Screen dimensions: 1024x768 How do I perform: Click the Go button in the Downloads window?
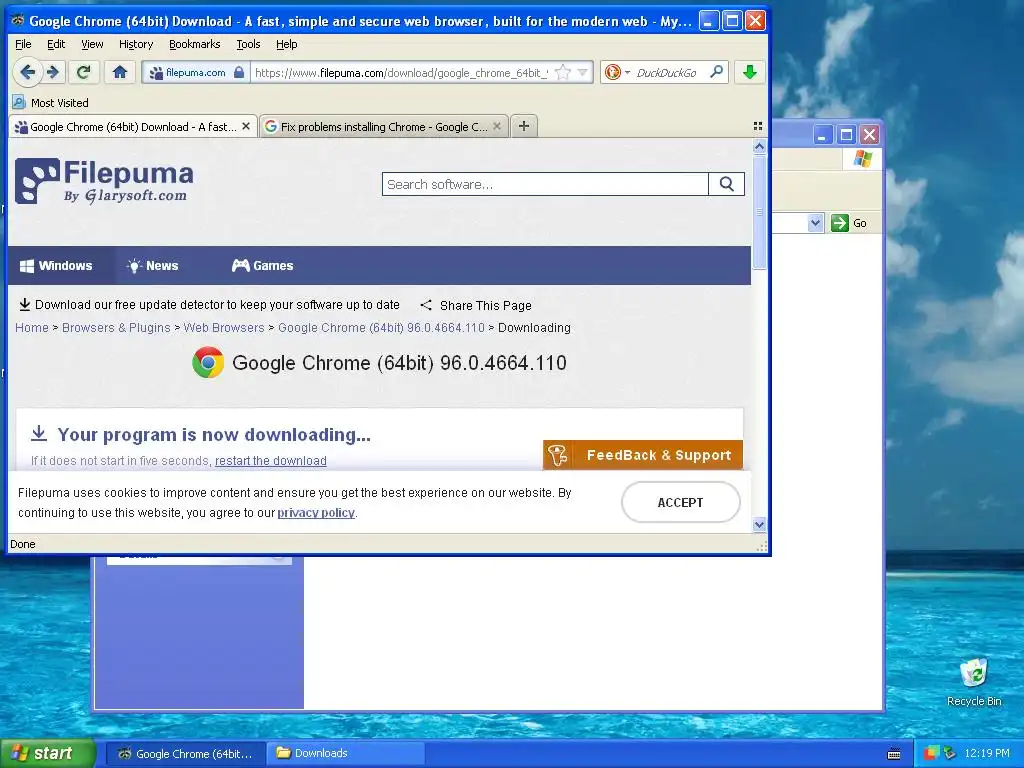[849, 223]
